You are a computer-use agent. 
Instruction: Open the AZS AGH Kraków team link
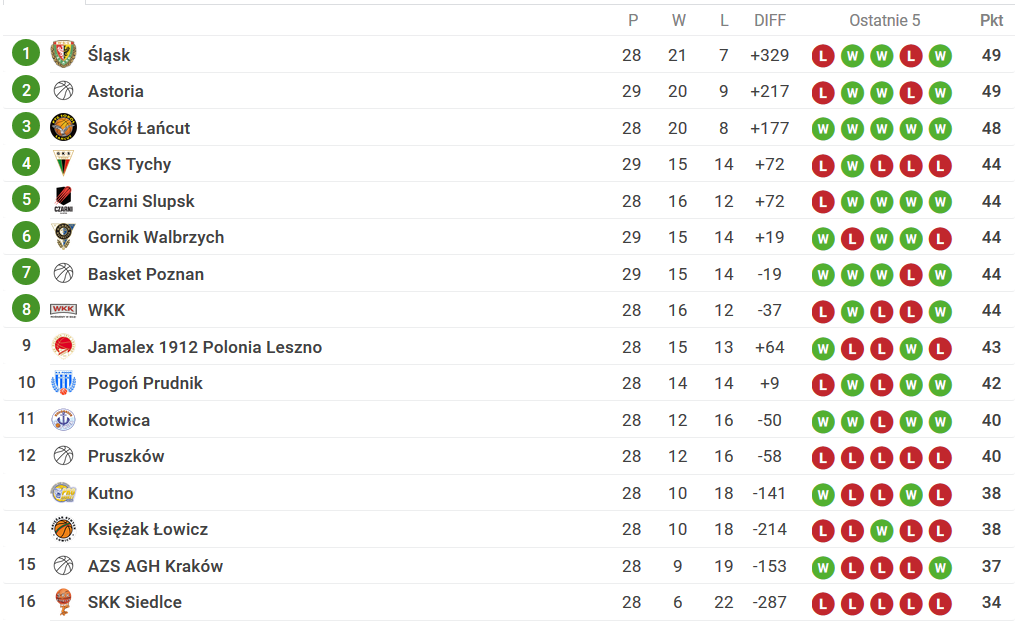155,566
